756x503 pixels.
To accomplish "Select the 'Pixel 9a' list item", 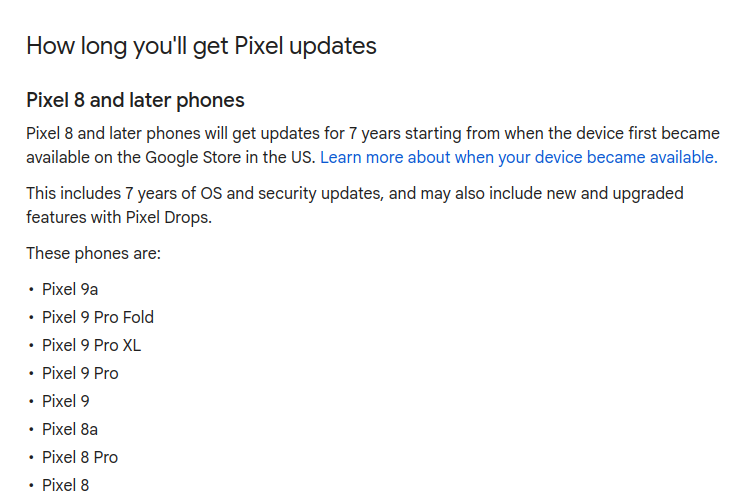I will 70,289.
